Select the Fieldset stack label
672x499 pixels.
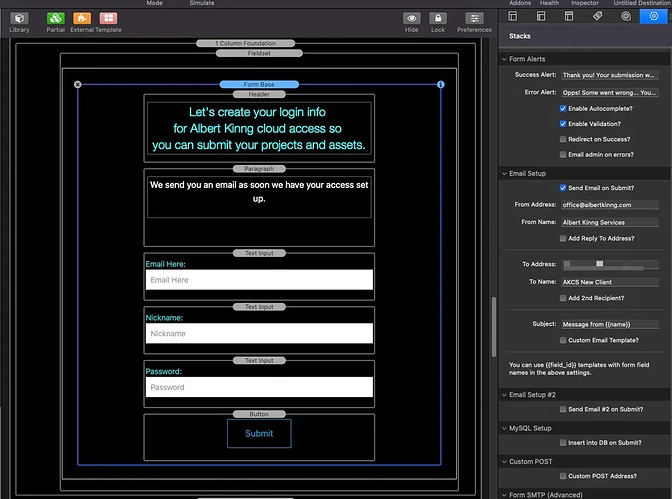pyautogui.click(x=259, y=54)
